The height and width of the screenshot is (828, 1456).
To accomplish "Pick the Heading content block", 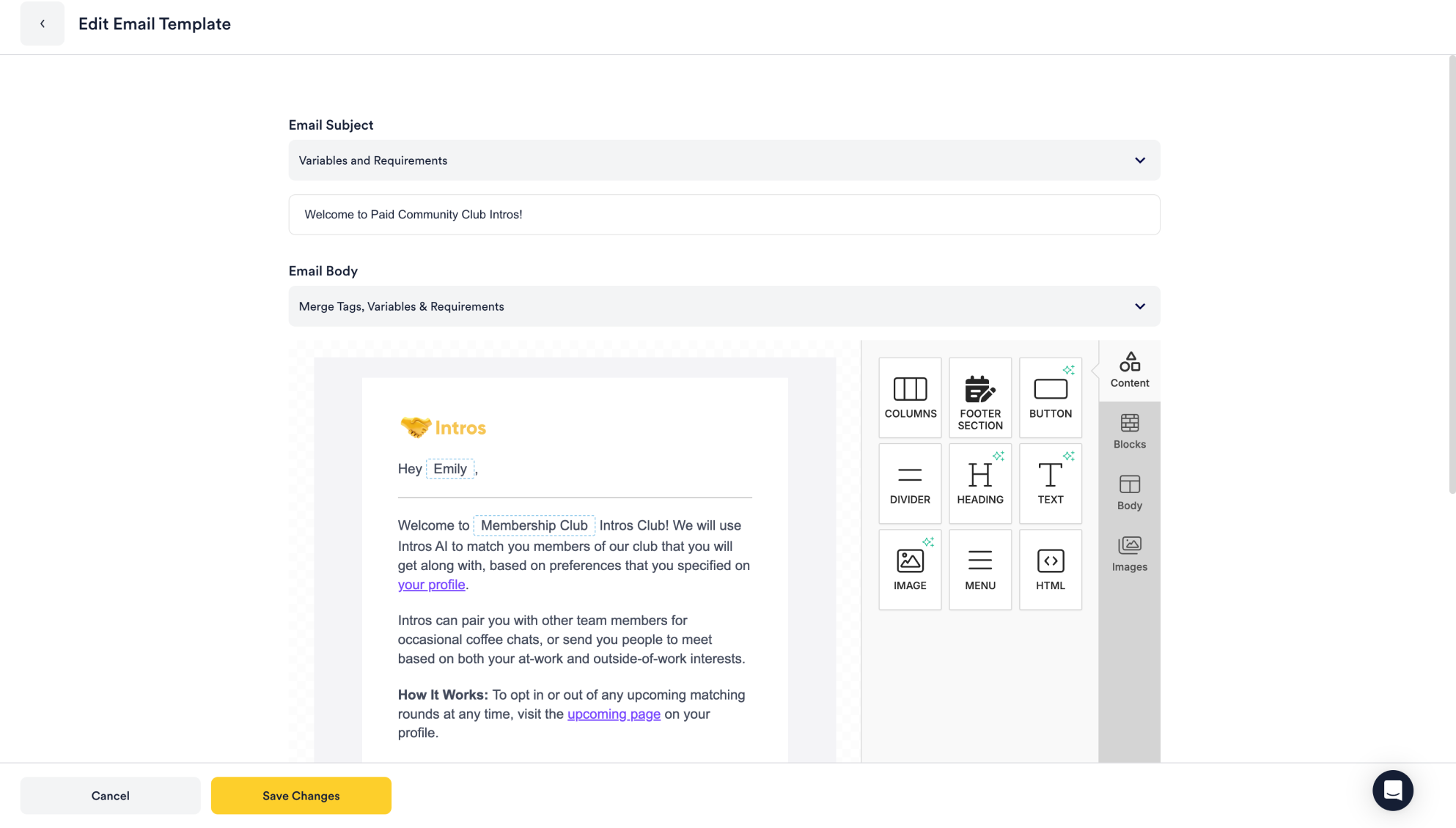I will (x=980, y=483).
